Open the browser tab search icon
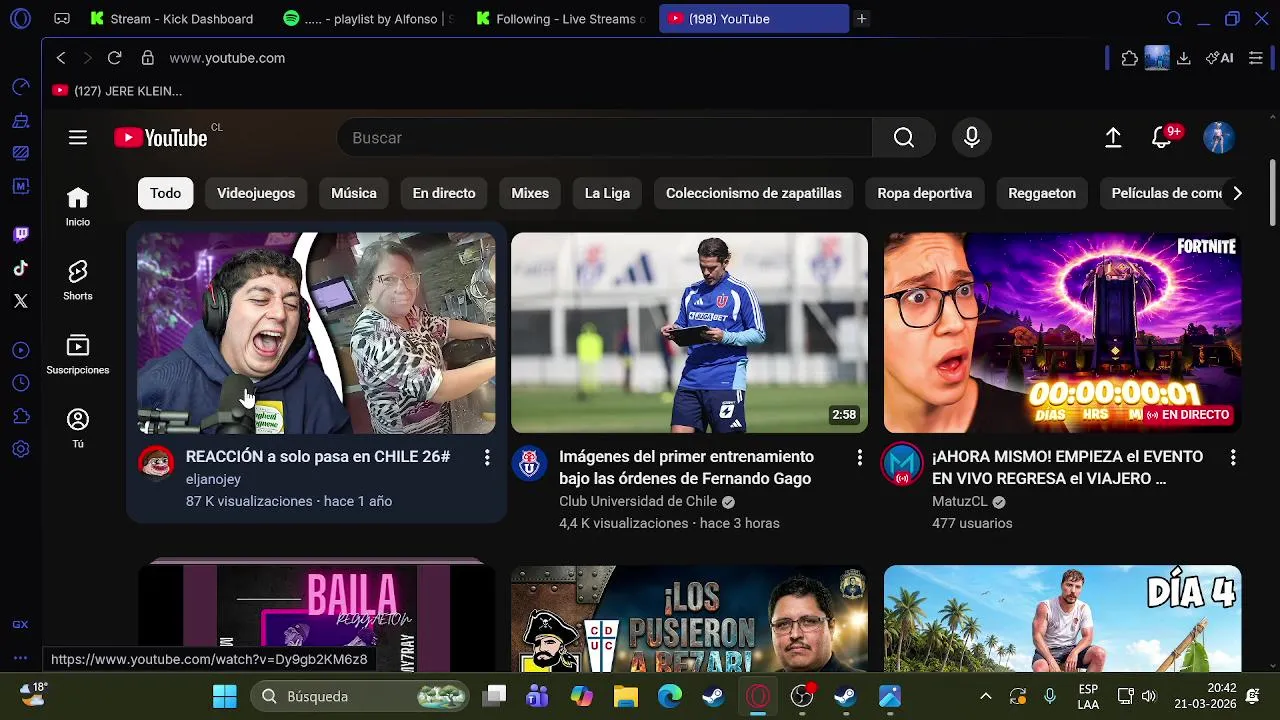The image size is (1280, 720). [1174, 19]
